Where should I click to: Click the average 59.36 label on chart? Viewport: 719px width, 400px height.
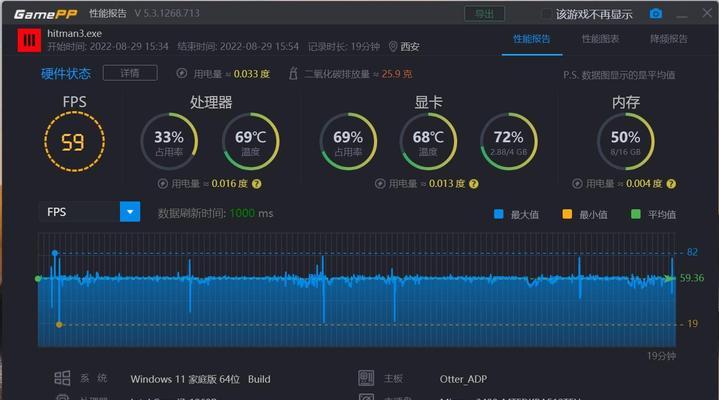(692, 278)
